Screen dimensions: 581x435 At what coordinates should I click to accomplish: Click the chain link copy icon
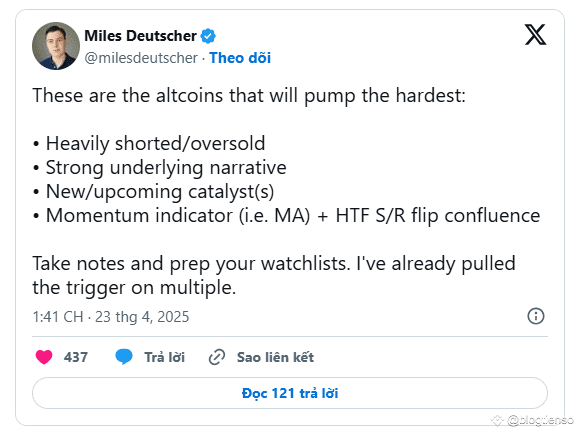coord(217,357)
